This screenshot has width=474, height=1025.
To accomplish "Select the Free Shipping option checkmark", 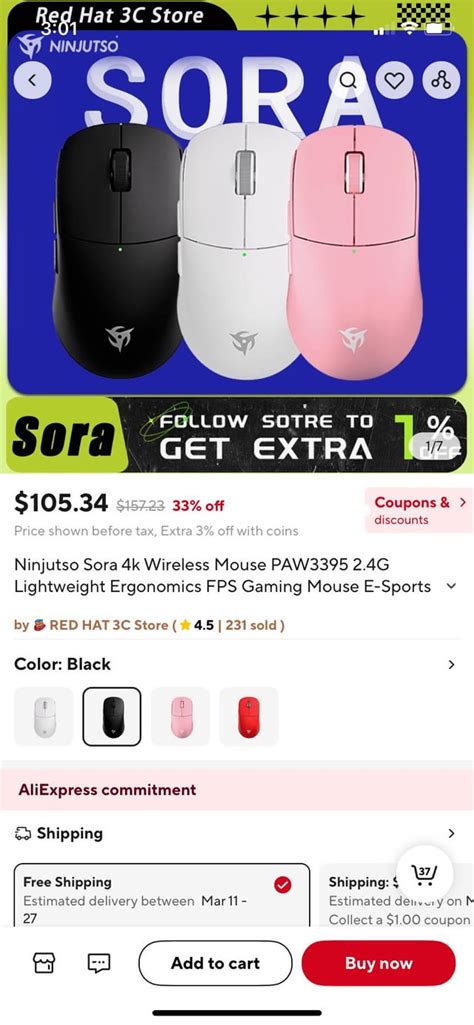I will click(282, 885).
